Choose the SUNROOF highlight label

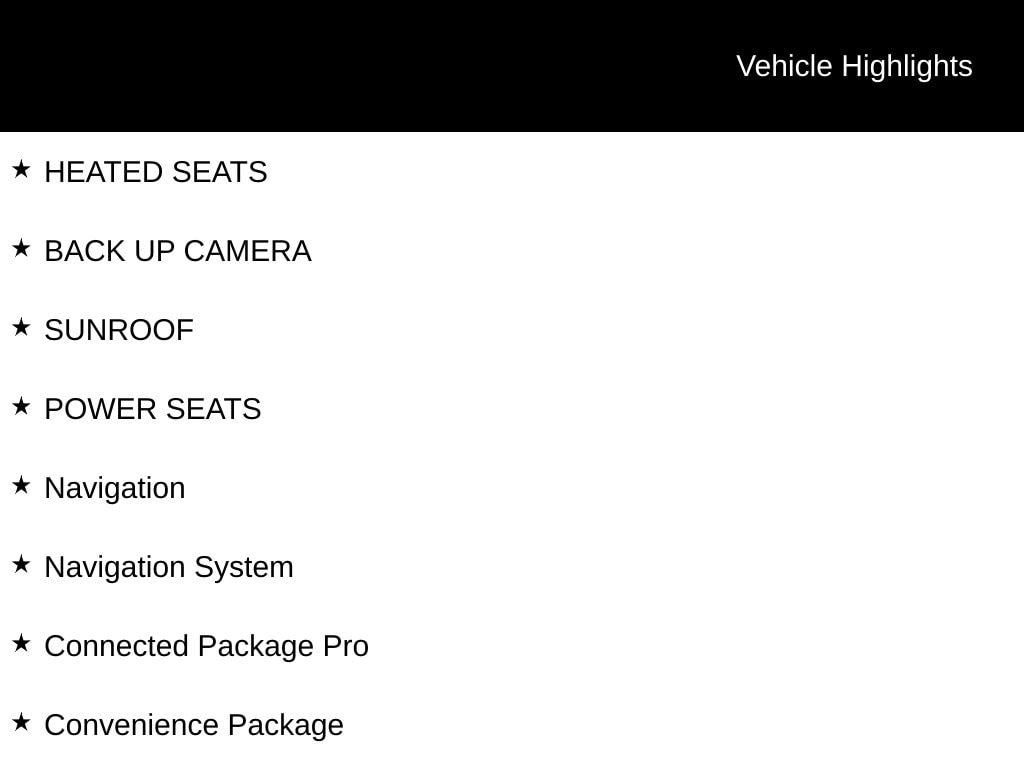(119, 330)
